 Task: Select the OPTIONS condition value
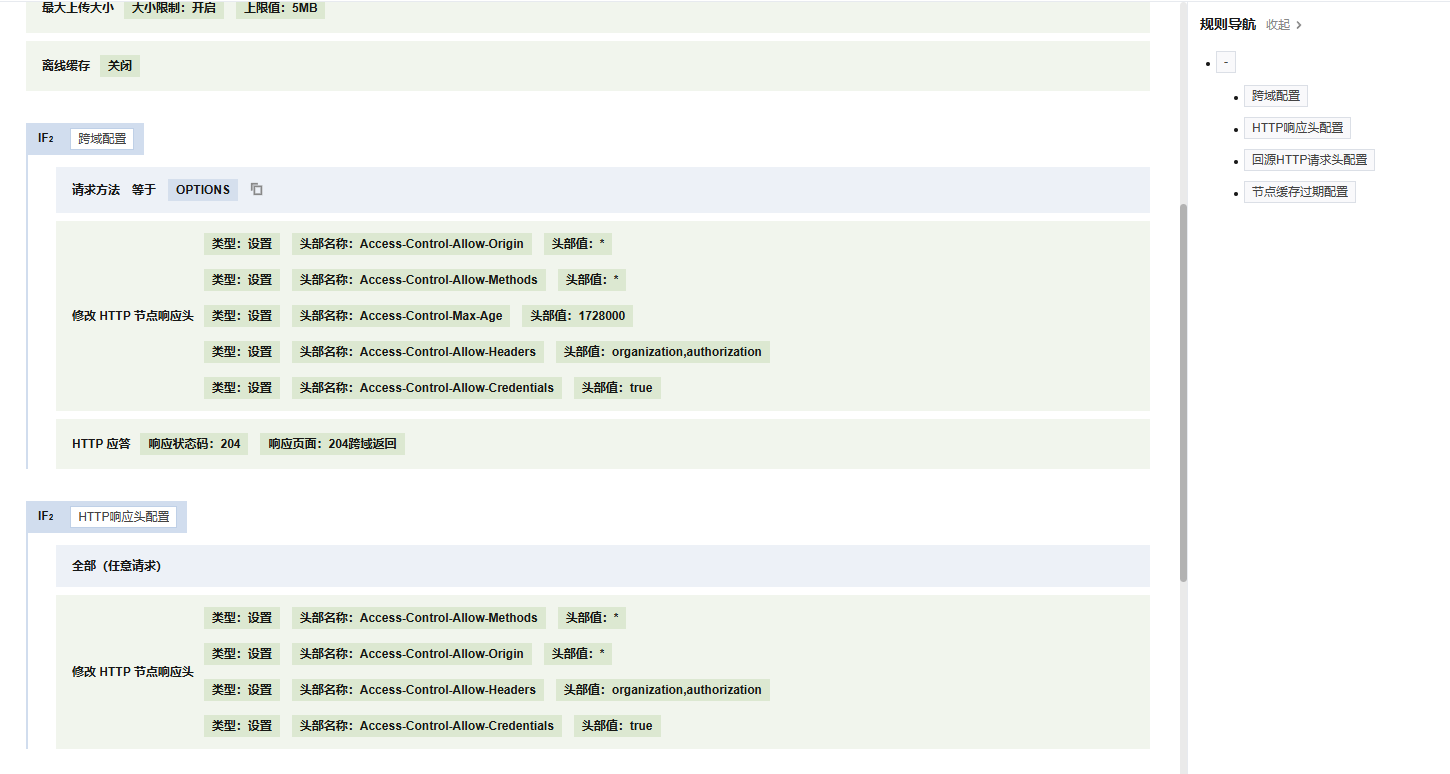point(203,190)
